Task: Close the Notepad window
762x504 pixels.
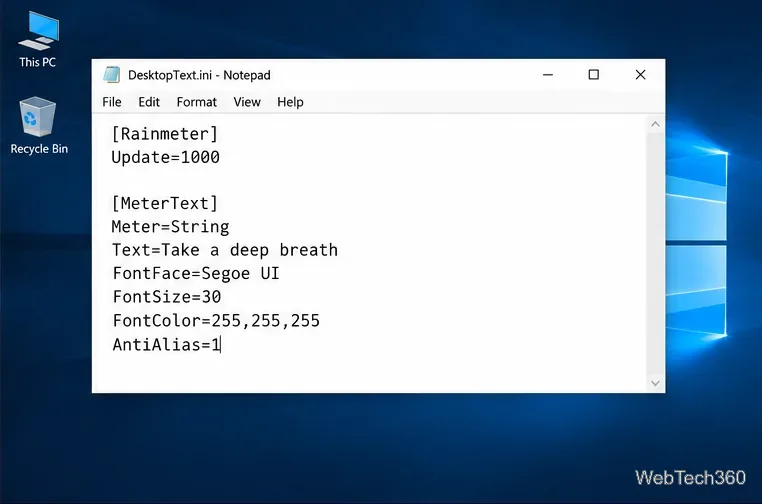Action: click(641, 75)
